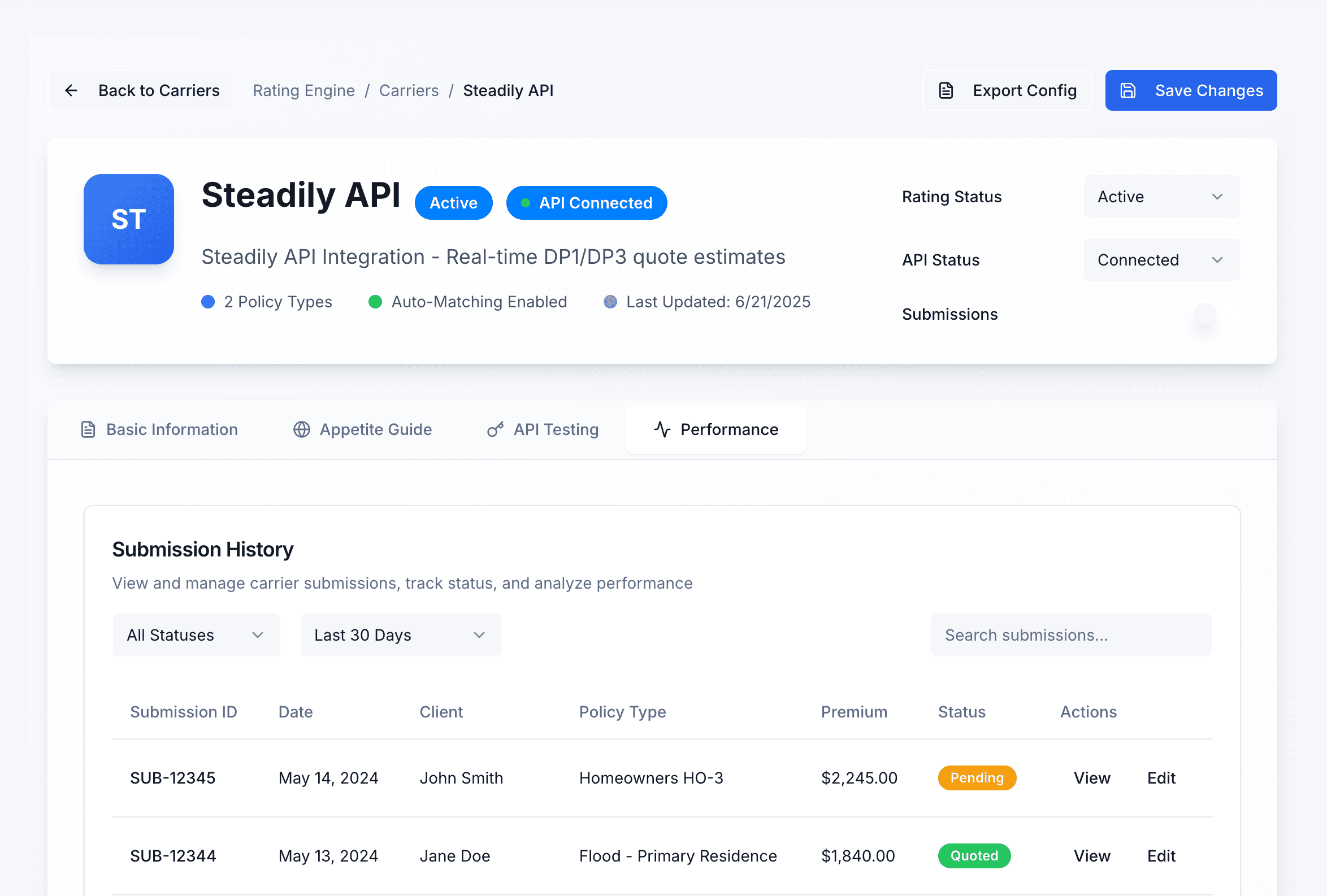Click the Pending status badge
This screenshot has height=896, width=1327.
click(977, 778)
